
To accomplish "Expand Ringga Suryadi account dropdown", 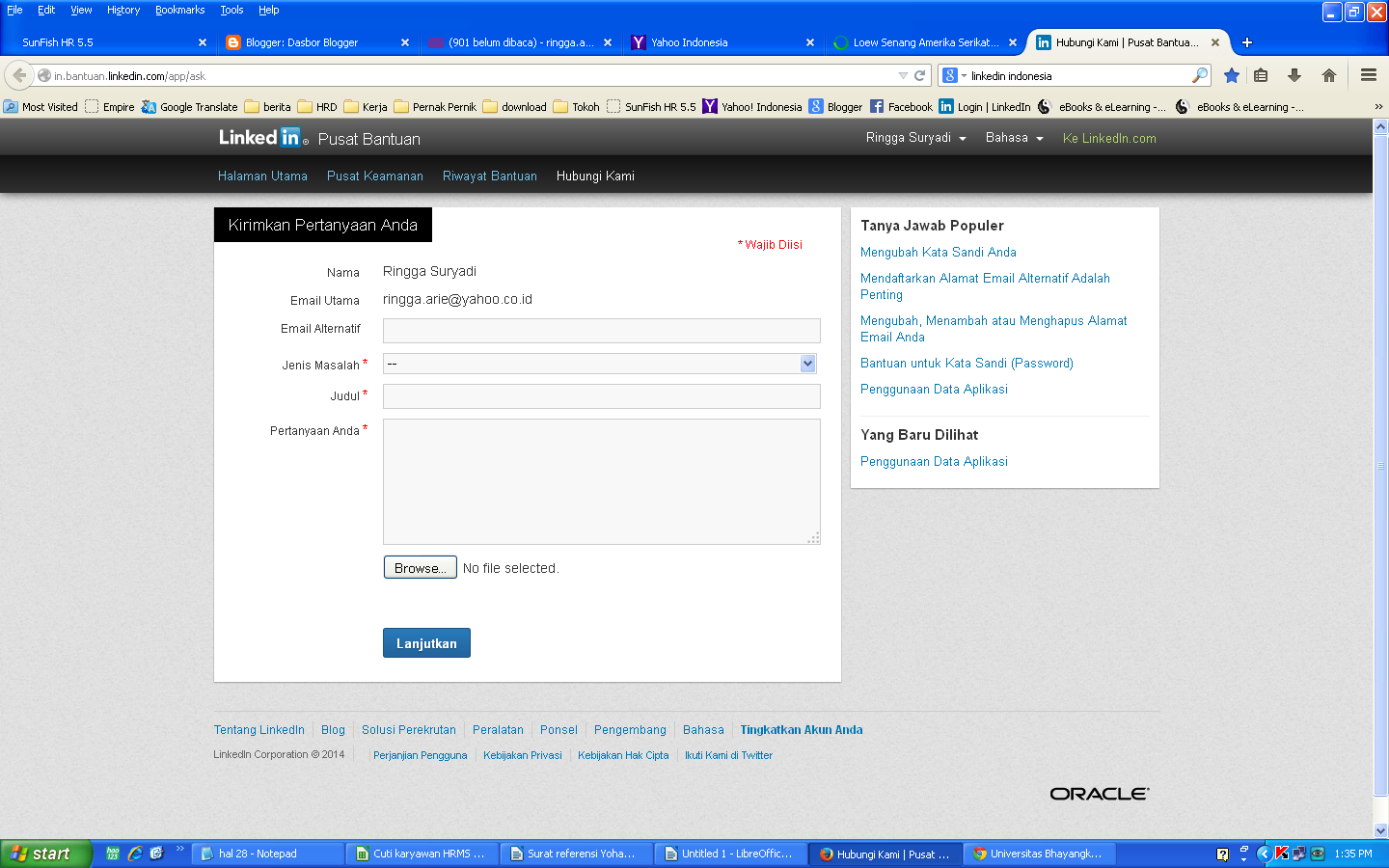I will [915, 138].
